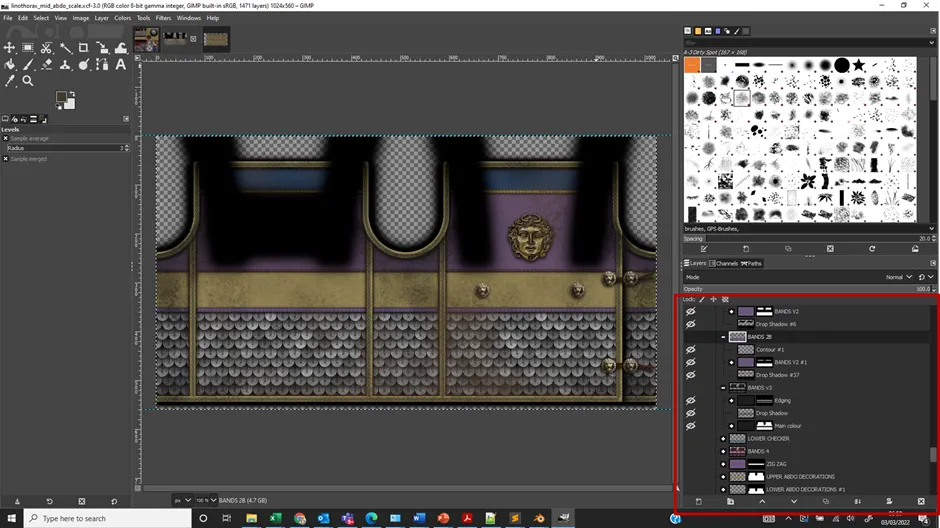Image resolution: width=940 pixels, height=528 pixels.
Task: Open the Layer menu
Action: 101,18
